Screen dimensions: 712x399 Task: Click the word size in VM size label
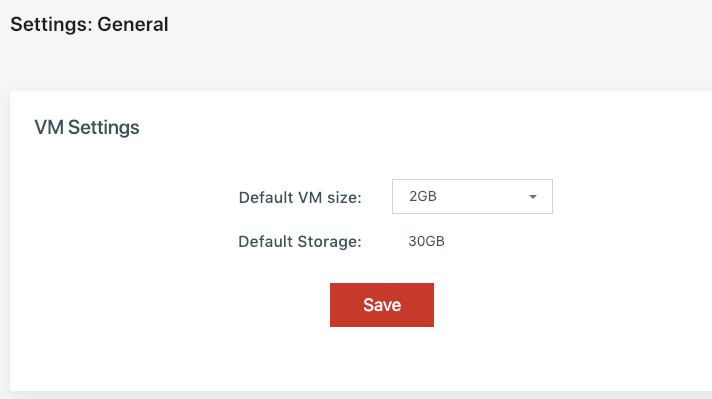tap(342, 198)
